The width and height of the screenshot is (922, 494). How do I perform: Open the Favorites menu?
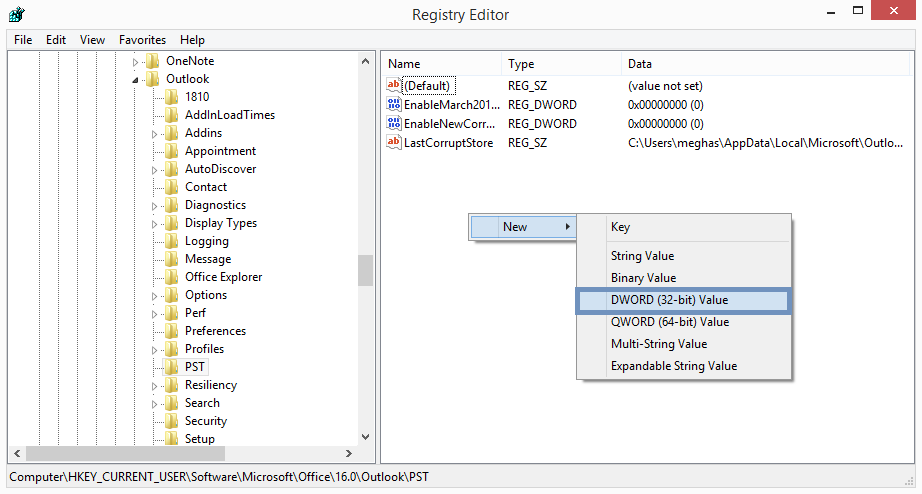coord(142,40)
